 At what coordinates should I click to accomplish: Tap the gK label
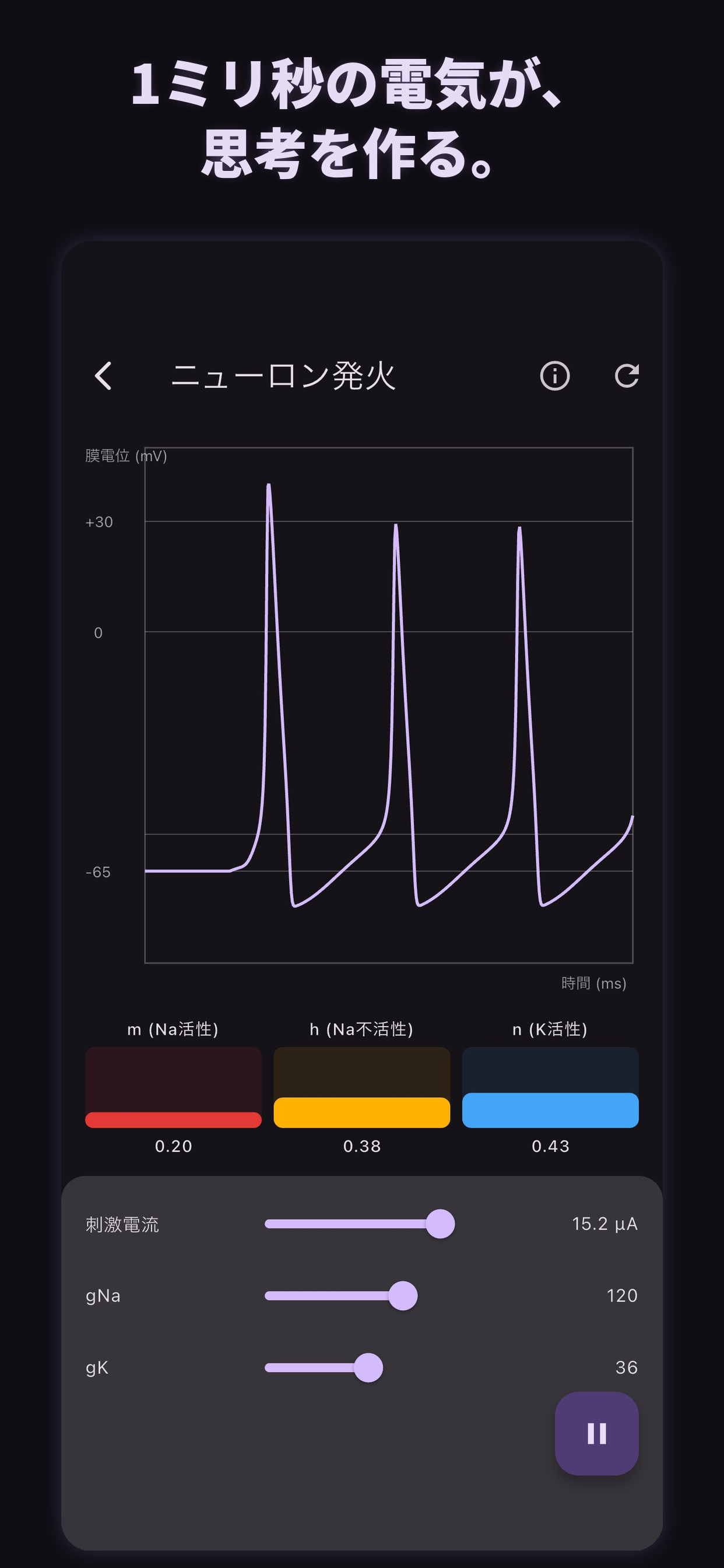click(x=97, y=1368)
